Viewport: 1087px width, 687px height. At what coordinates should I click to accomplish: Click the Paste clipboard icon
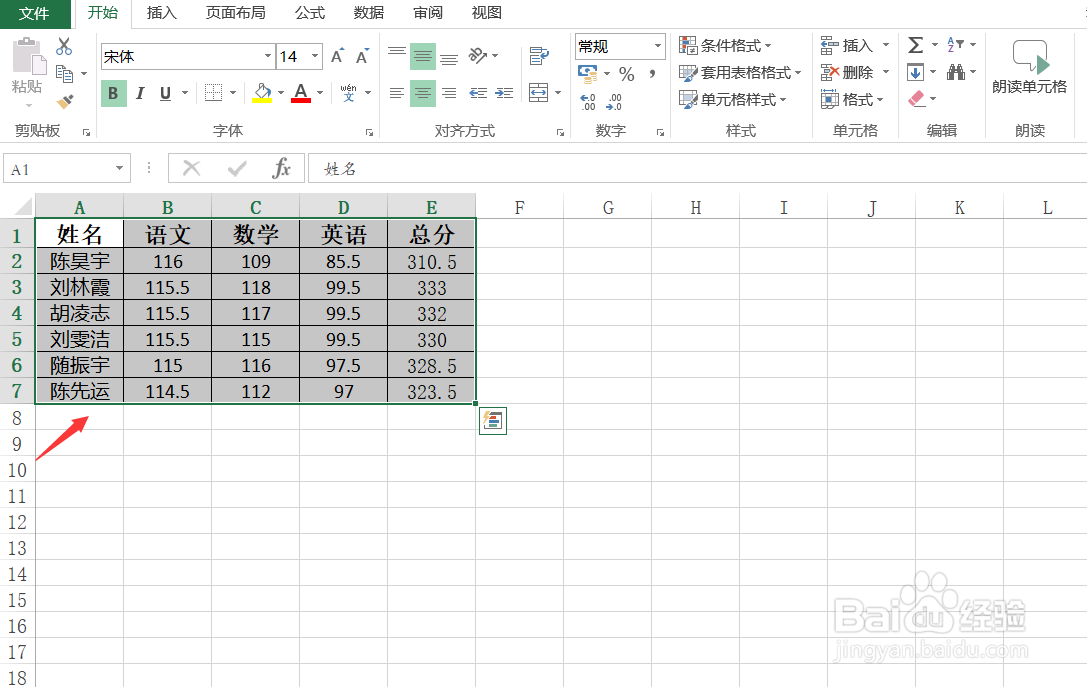[x=28, y=57]
